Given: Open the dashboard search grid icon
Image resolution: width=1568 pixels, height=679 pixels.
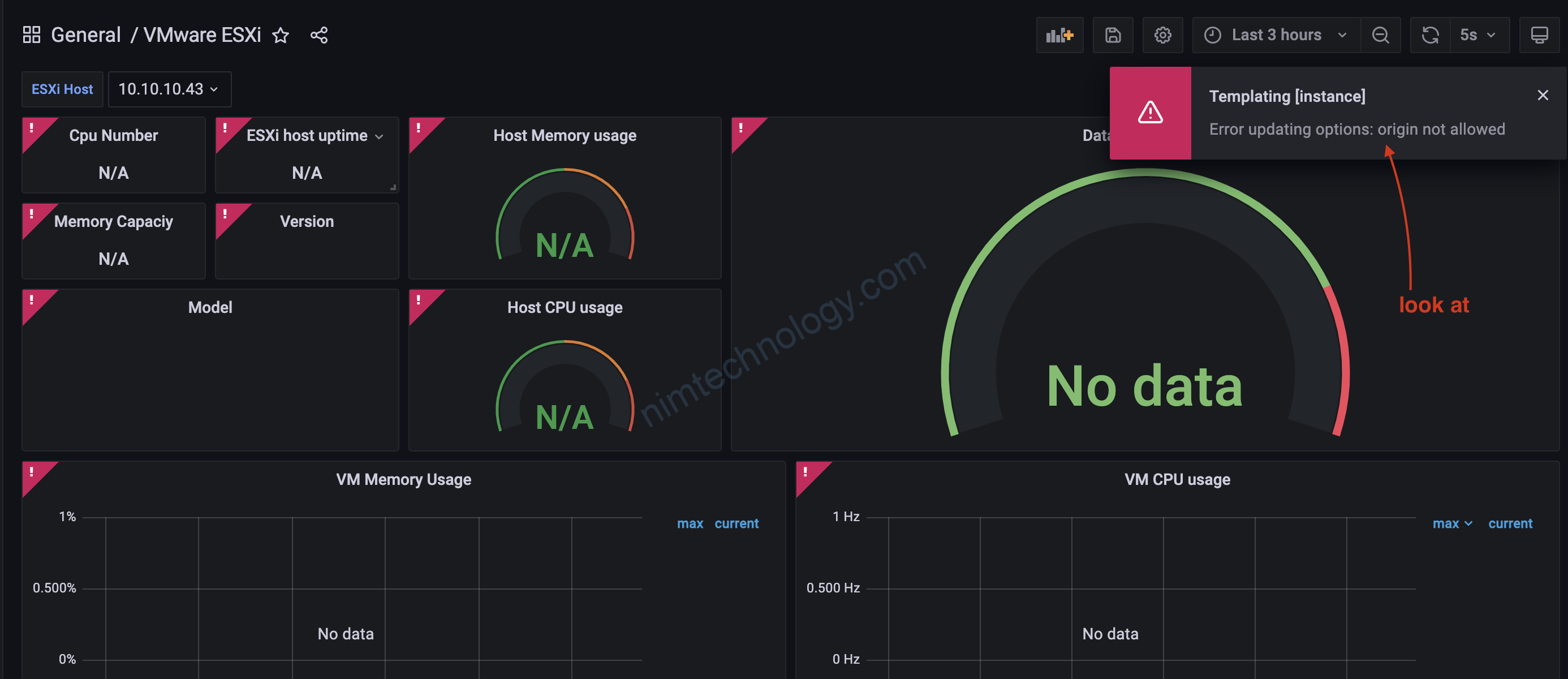Looking at the screenshot, I should tap(32, 35).
